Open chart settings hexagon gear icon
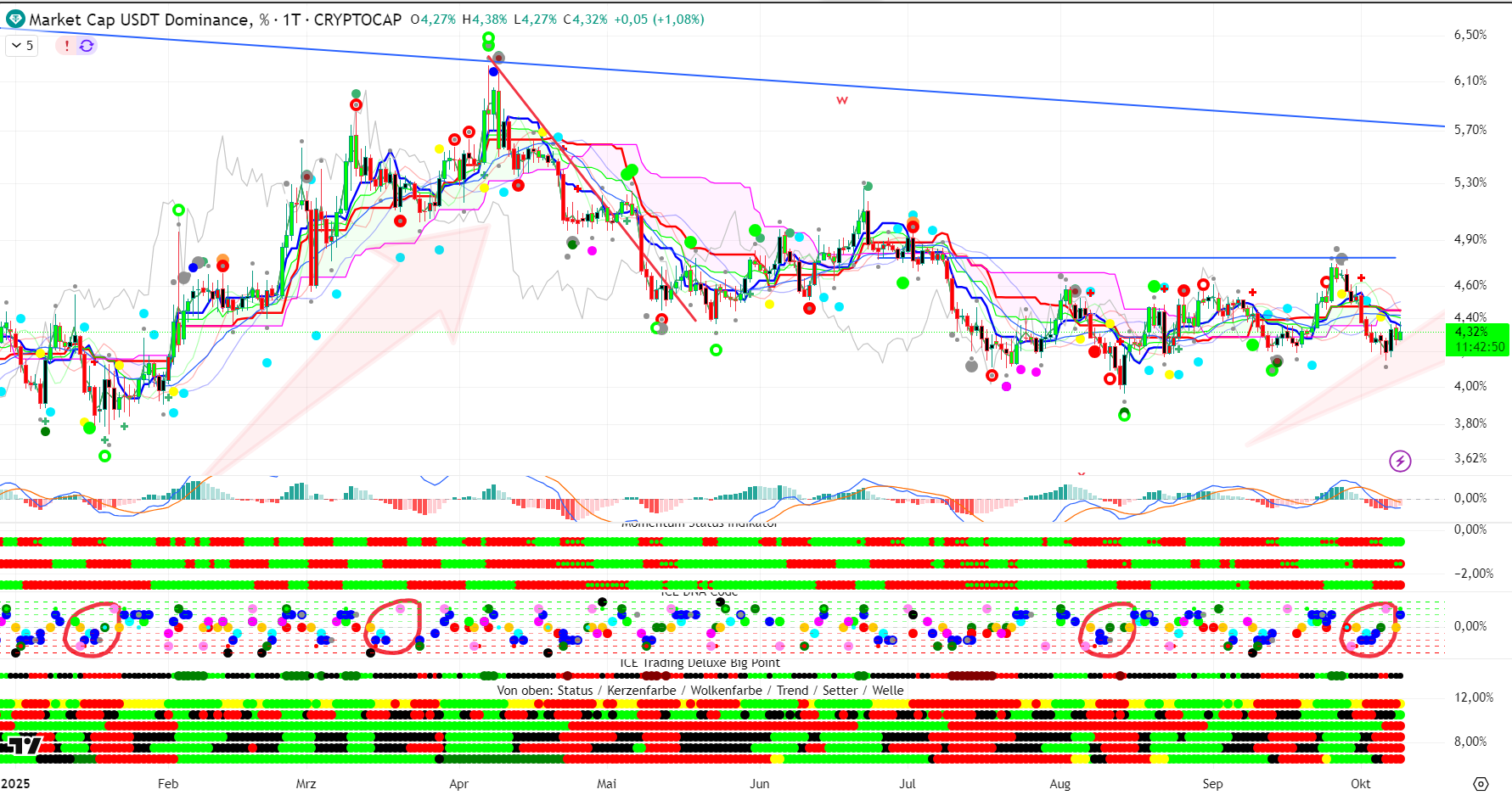1512x795 pixels. tap(1481, 783)
